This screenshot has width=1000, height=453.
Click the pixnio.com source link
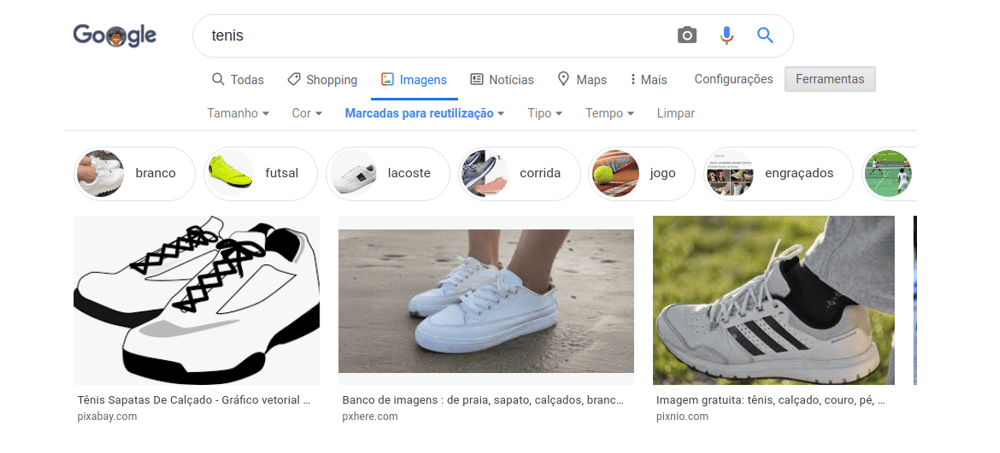(682, 417)
